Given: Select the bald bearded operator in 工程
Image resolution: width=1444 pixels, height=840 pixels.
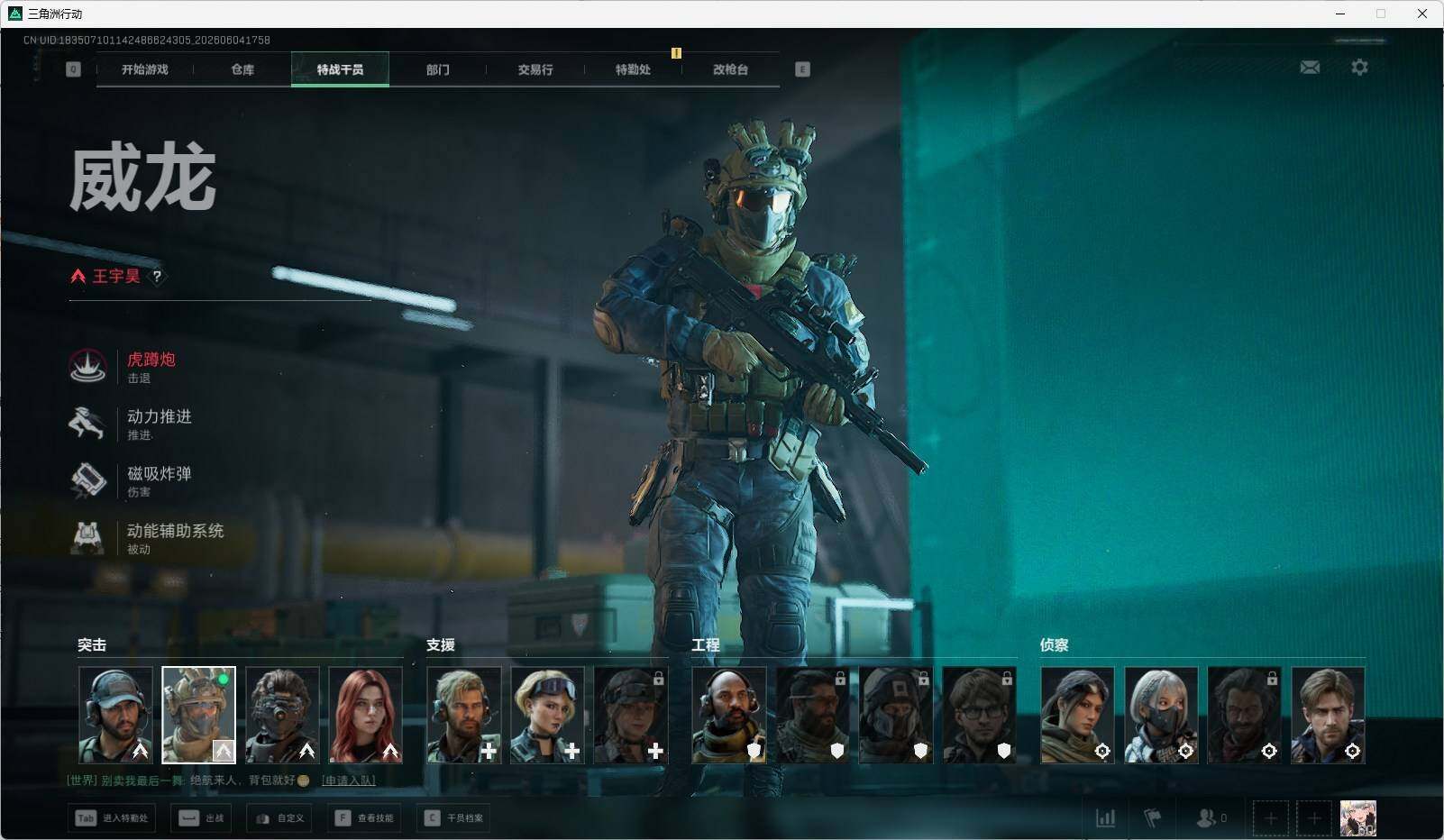Looking at the screenshot, I should tap(729, 716).
